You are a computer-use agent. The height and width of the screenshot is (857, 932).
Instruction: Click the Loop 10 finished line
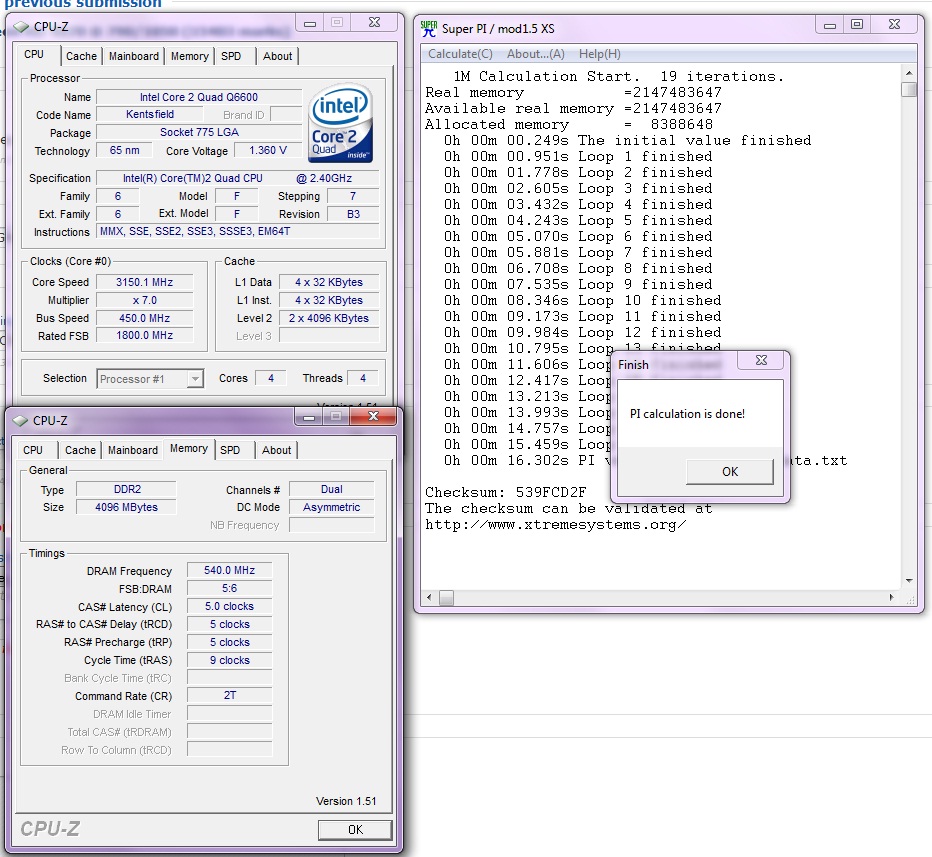tap(582, 301)
